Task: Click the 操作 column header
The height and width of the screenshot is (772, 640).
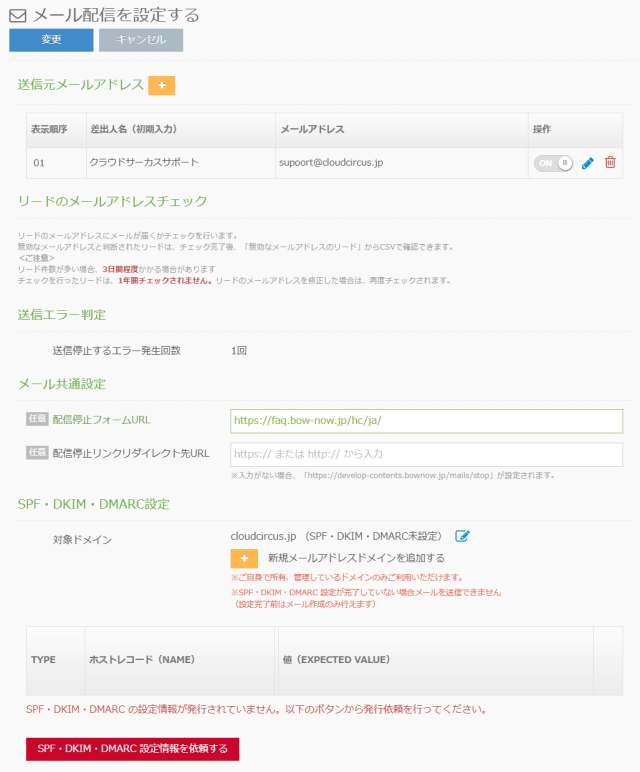Action: [576, 130]
